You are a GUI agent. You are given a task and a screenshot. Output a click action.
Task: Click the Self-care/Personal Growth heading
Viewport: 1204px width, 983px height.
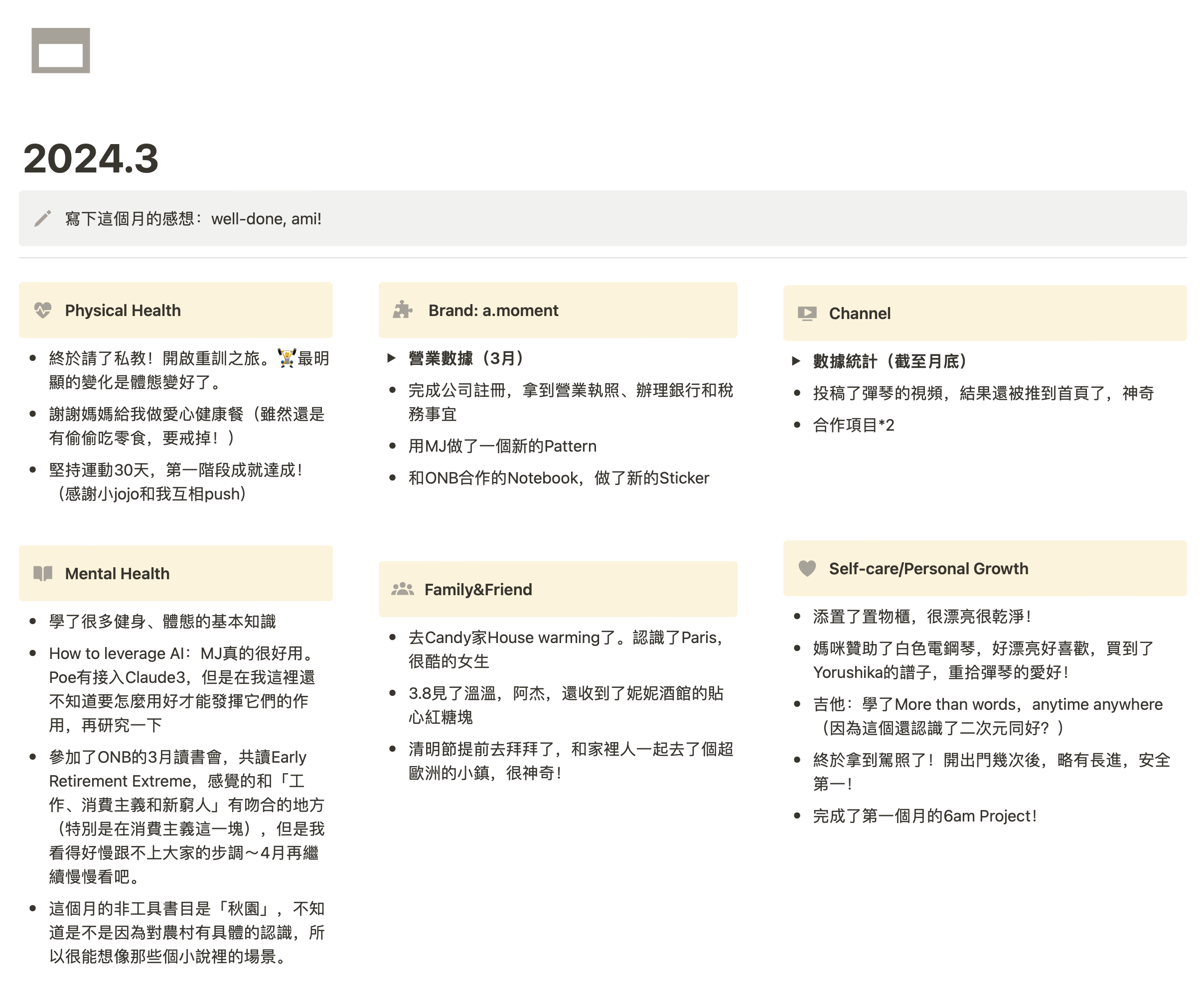[928, 568]
